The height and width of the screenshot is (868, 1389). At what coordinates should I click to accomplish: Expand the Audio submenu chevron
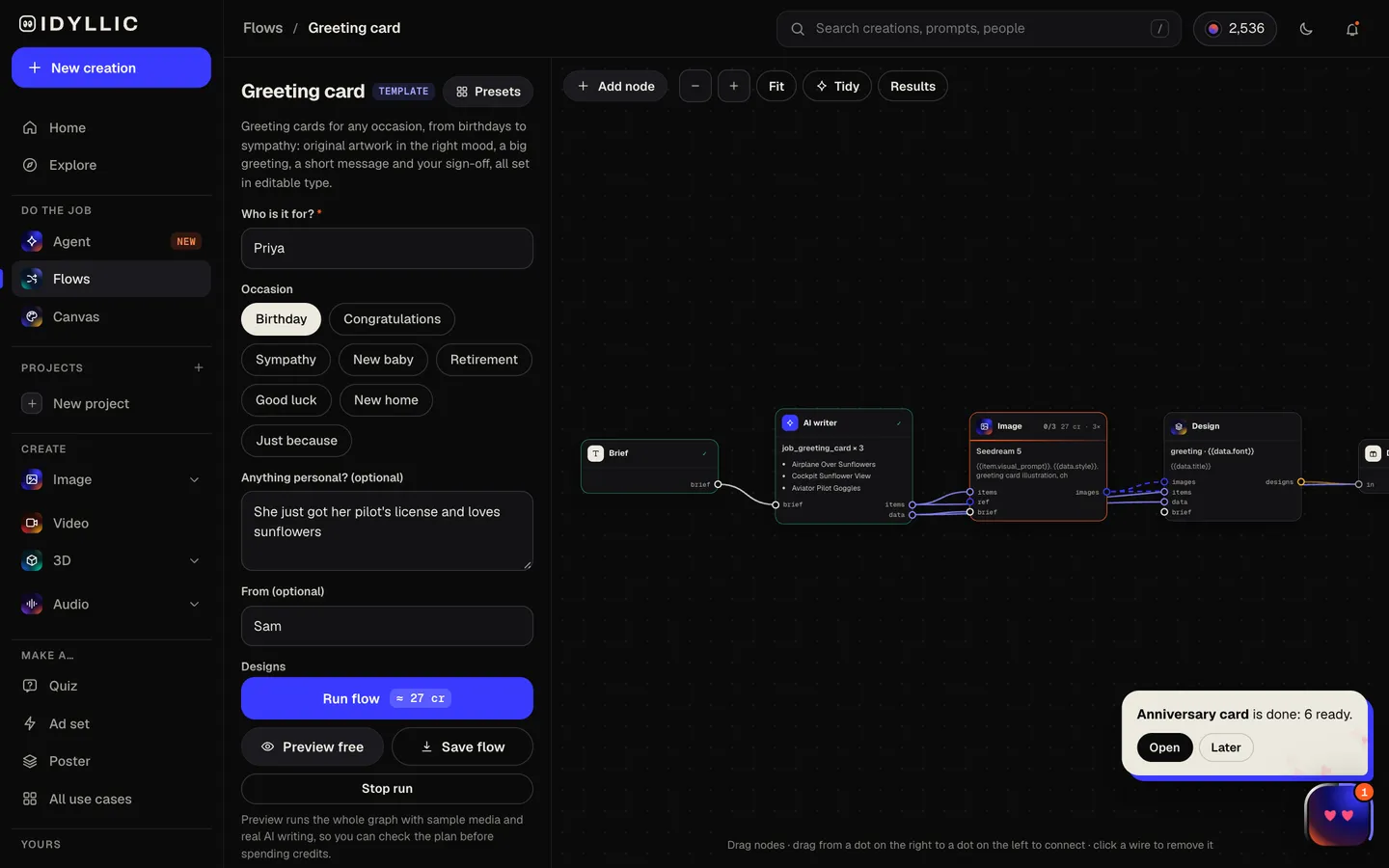pyautogui.click(x=194, y=604)
